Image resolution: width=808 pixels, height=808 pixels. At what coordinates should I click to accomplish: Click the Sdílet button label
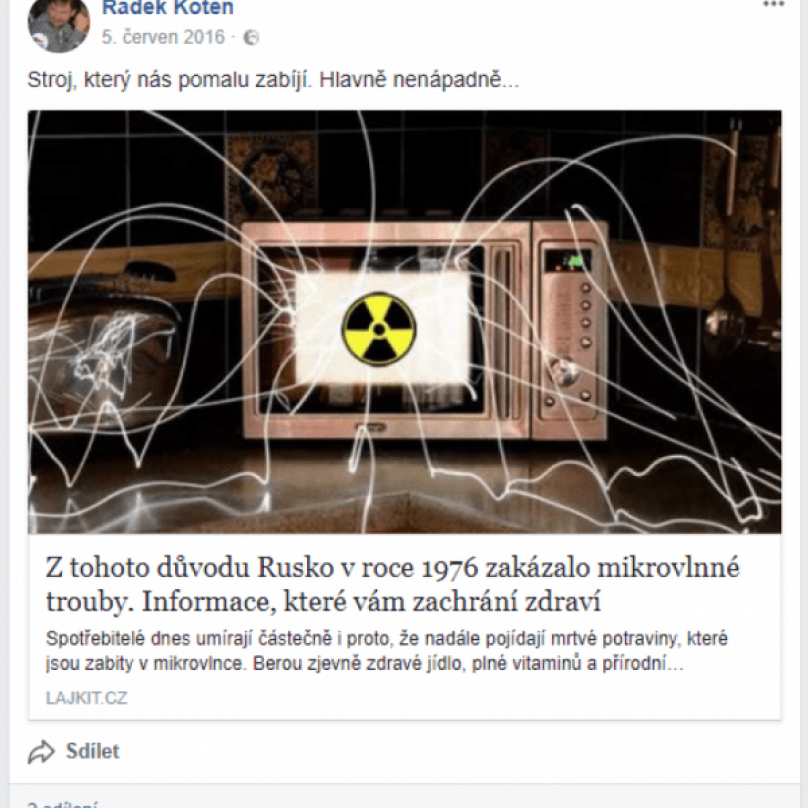click(x=93, y=751)
